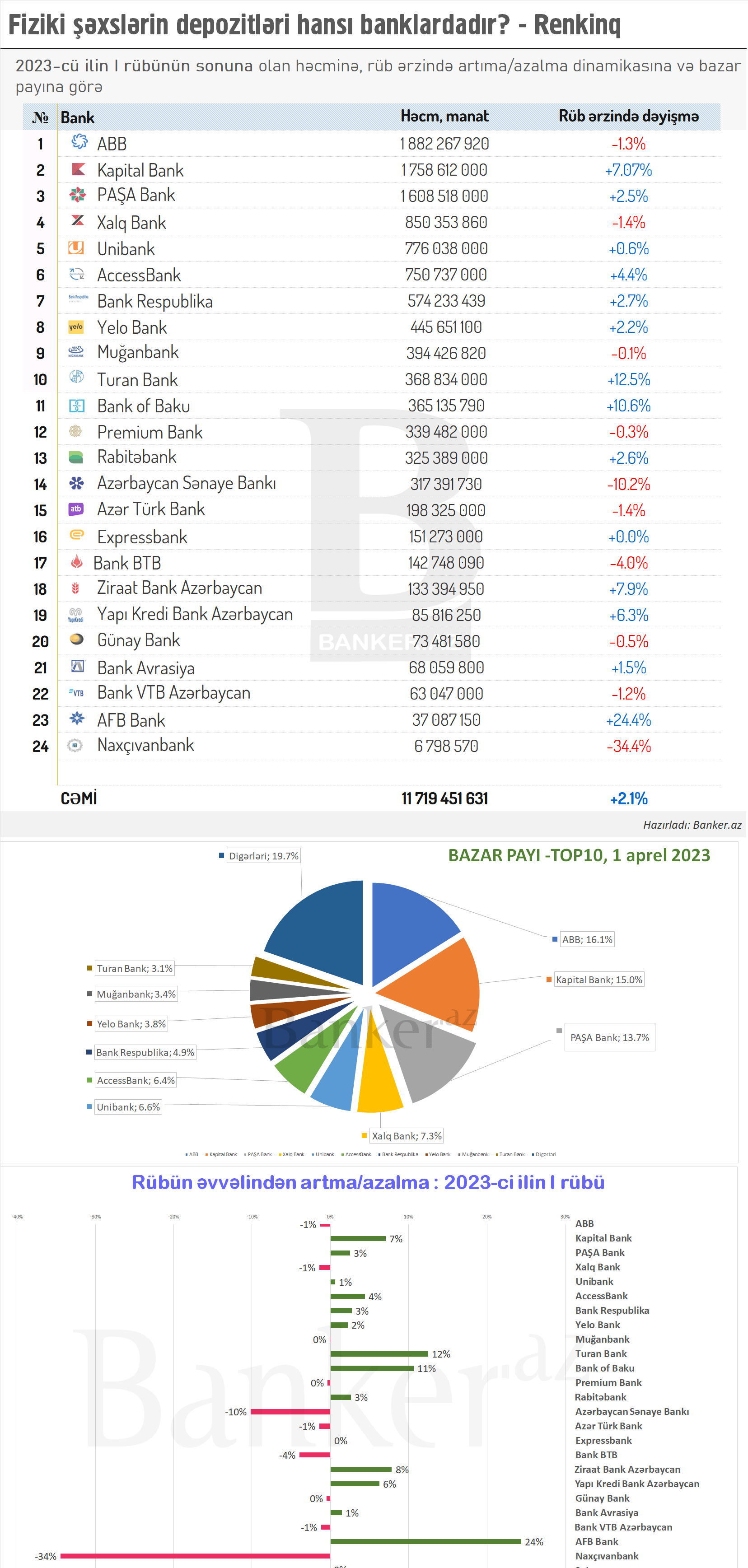Image resolution: width=748 pixels, height=1568 pixels.
Task: Click the Naxçıvanbank row name
Action: coord(145,745)
